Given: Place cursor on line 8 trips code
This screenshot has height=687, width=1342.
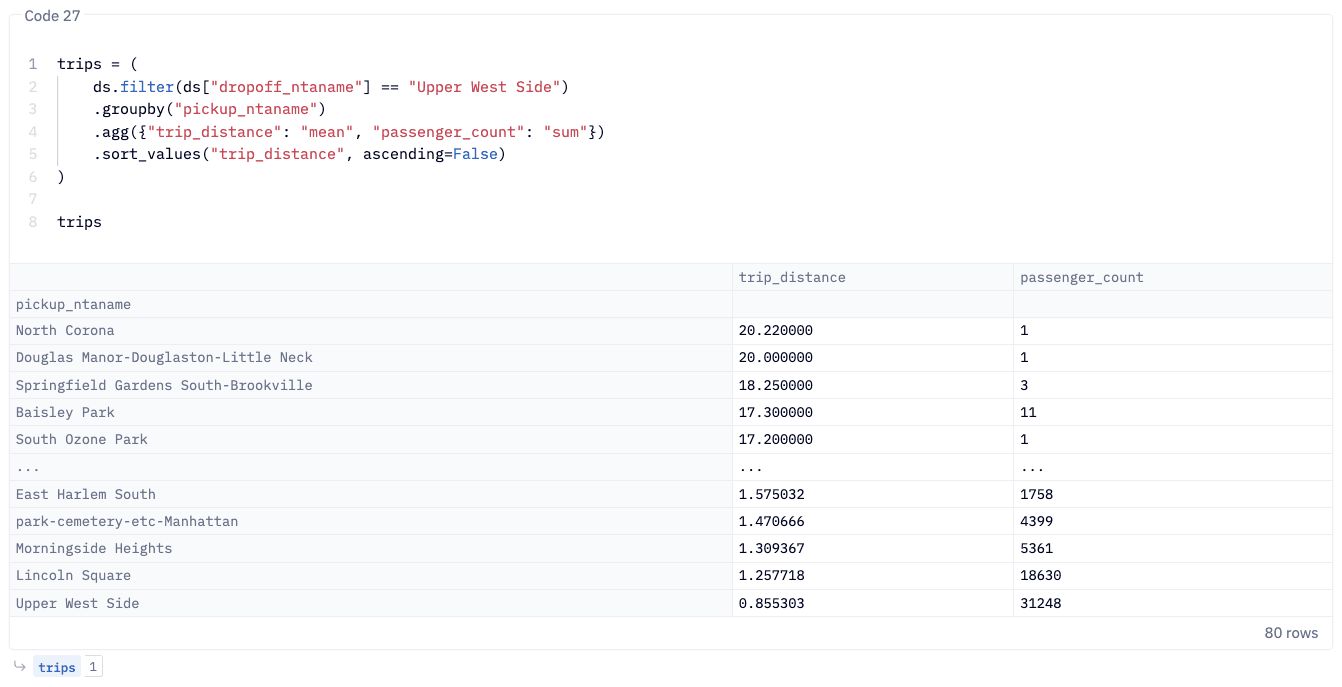Looking at the screenshot, I should click(79, 222).
